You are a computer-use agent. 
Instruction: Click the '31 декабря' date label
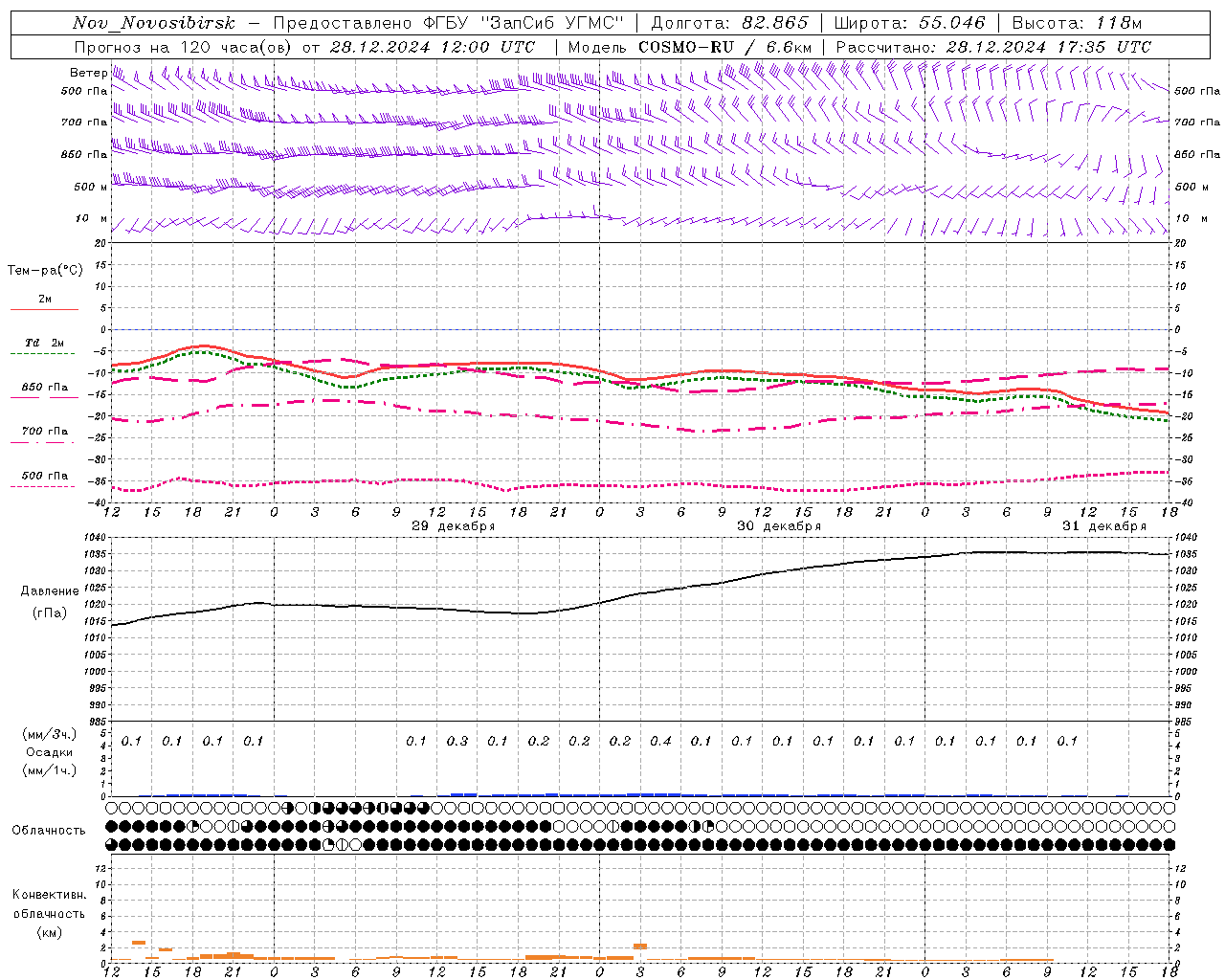click(1103, 526)
